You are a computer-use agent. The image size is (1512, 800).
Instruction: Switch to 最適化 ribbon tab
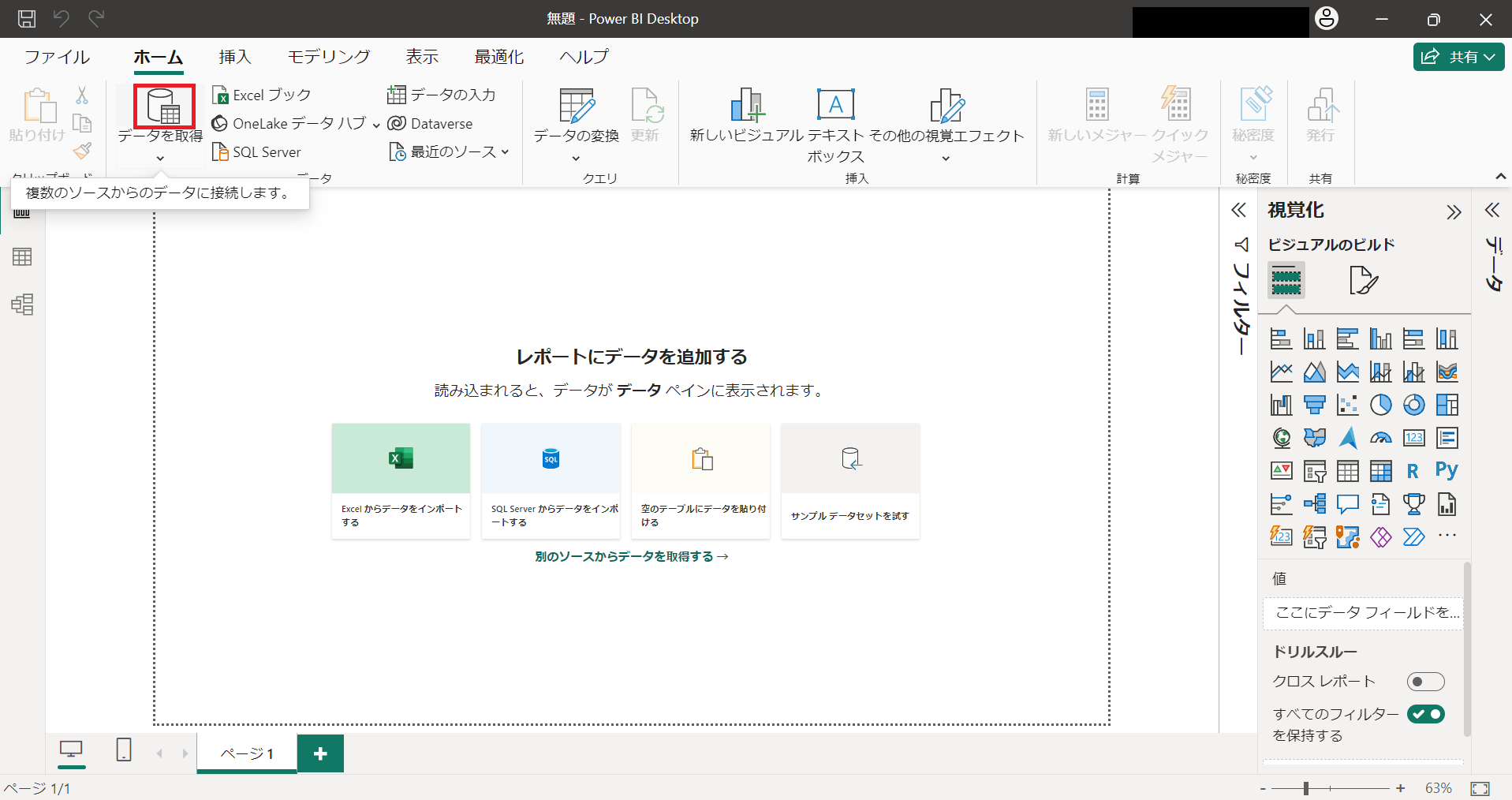click(498, 57)
